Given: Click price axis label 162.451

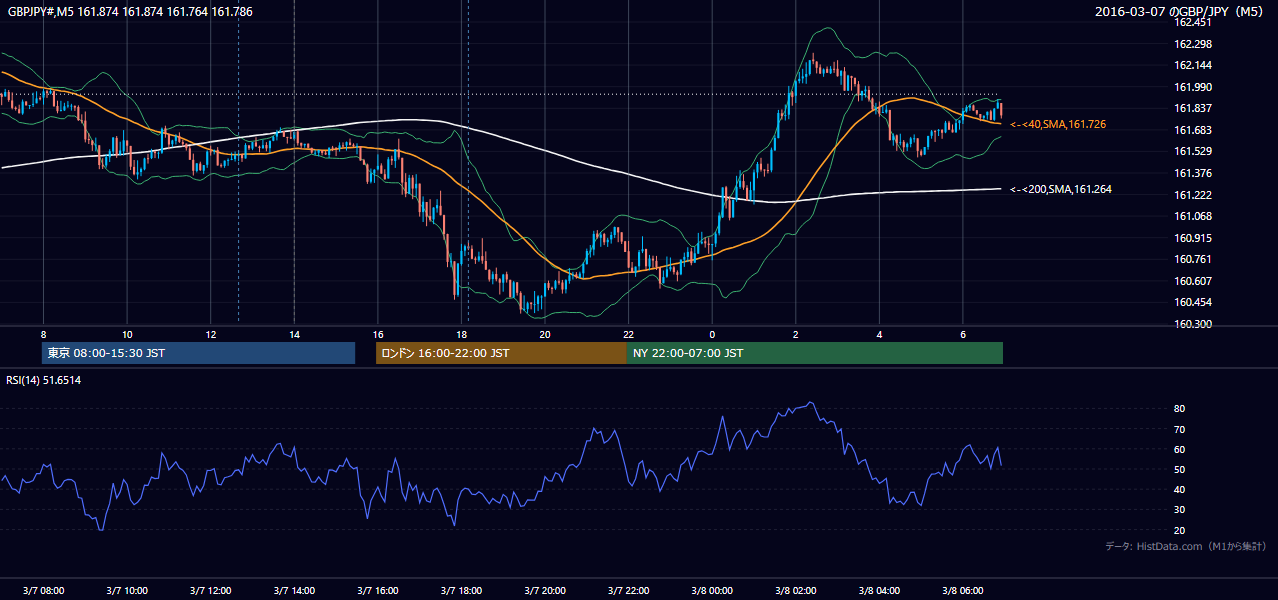Looking at the screenshot, I should coord(1192,22).
